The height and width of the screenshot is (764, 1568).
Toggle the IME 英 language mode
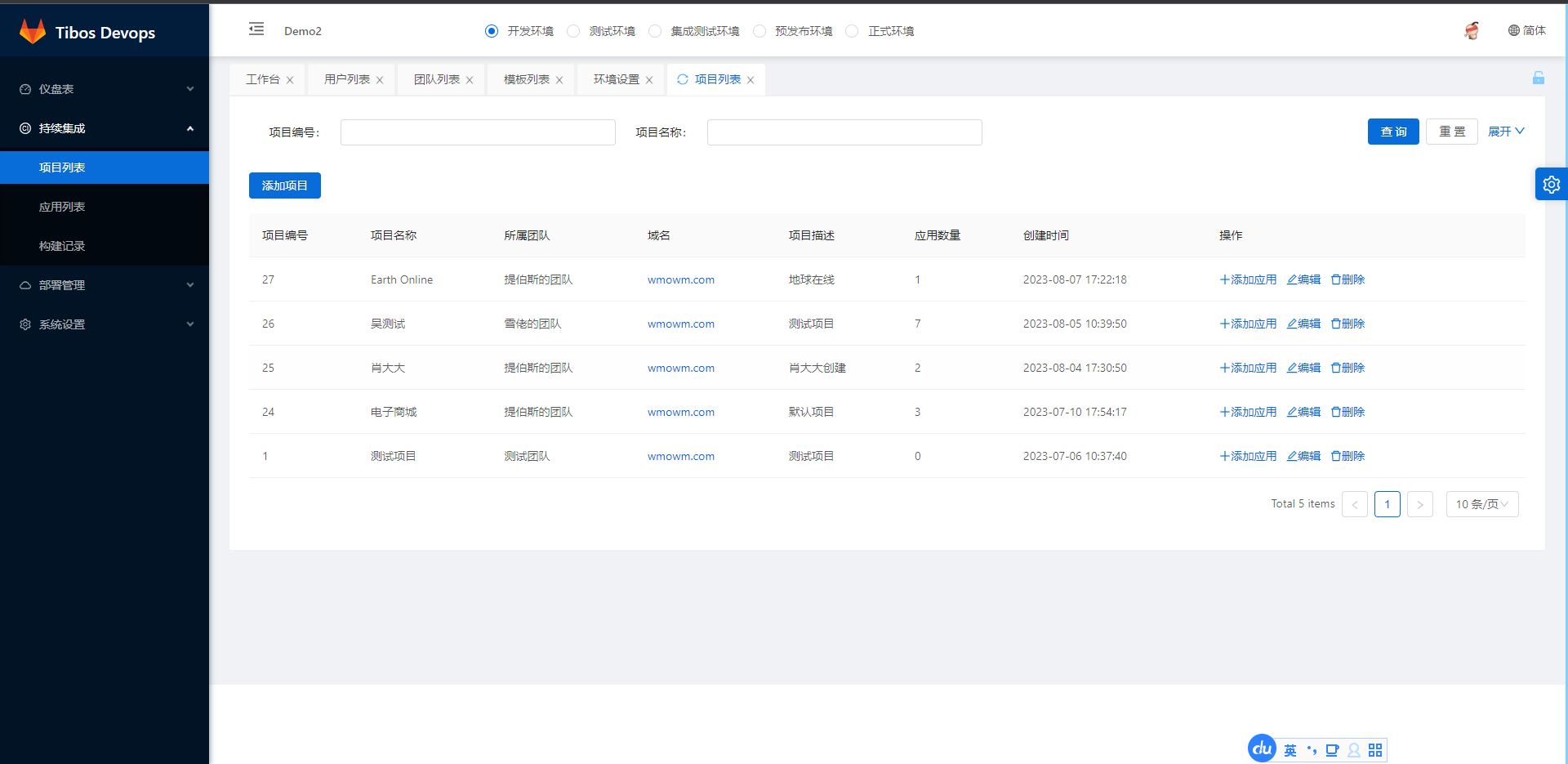pyautogui.click(x=1290, y=750)
